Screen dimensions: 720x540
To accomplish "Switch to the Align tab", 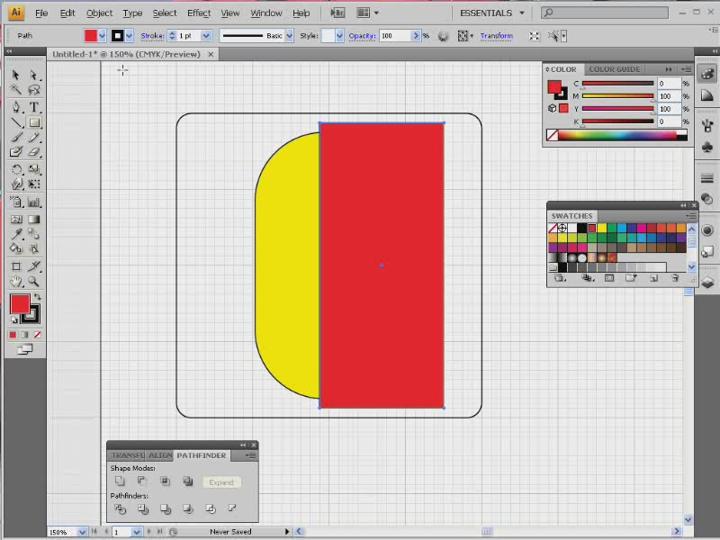I will tap(160, 455).
